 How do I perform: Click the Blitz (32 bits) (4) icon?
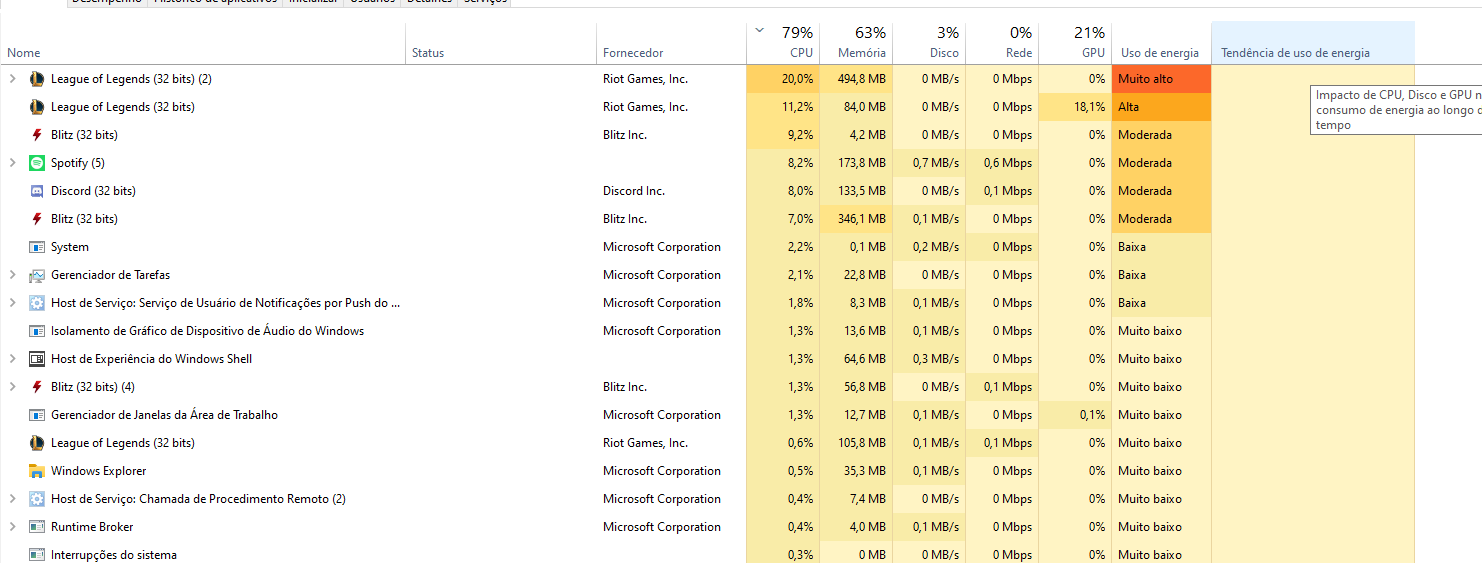click(37, 387)
